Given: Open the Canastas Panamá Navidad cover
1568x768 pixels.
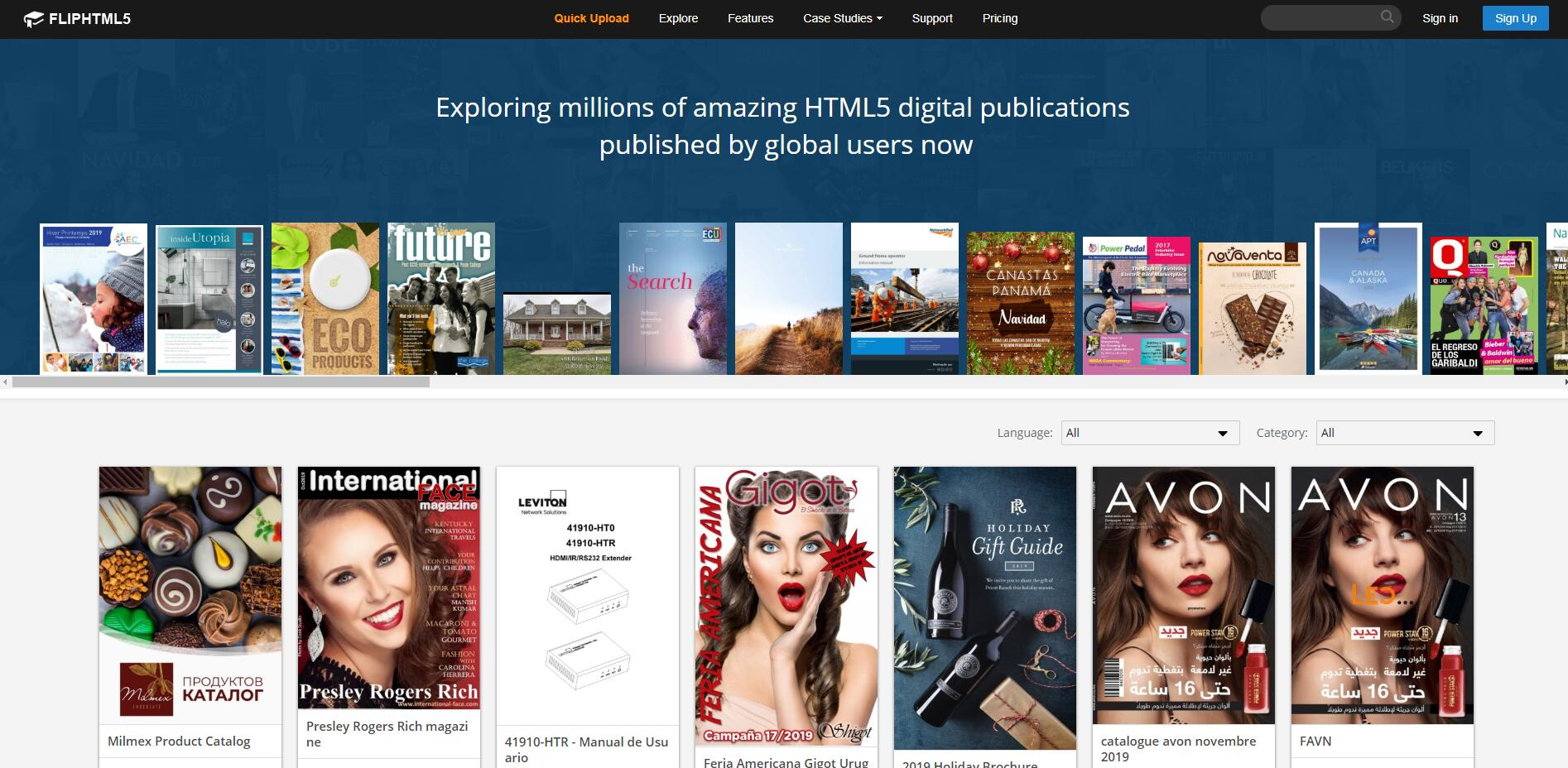Looking at the screenshot, I should 1021,303.
